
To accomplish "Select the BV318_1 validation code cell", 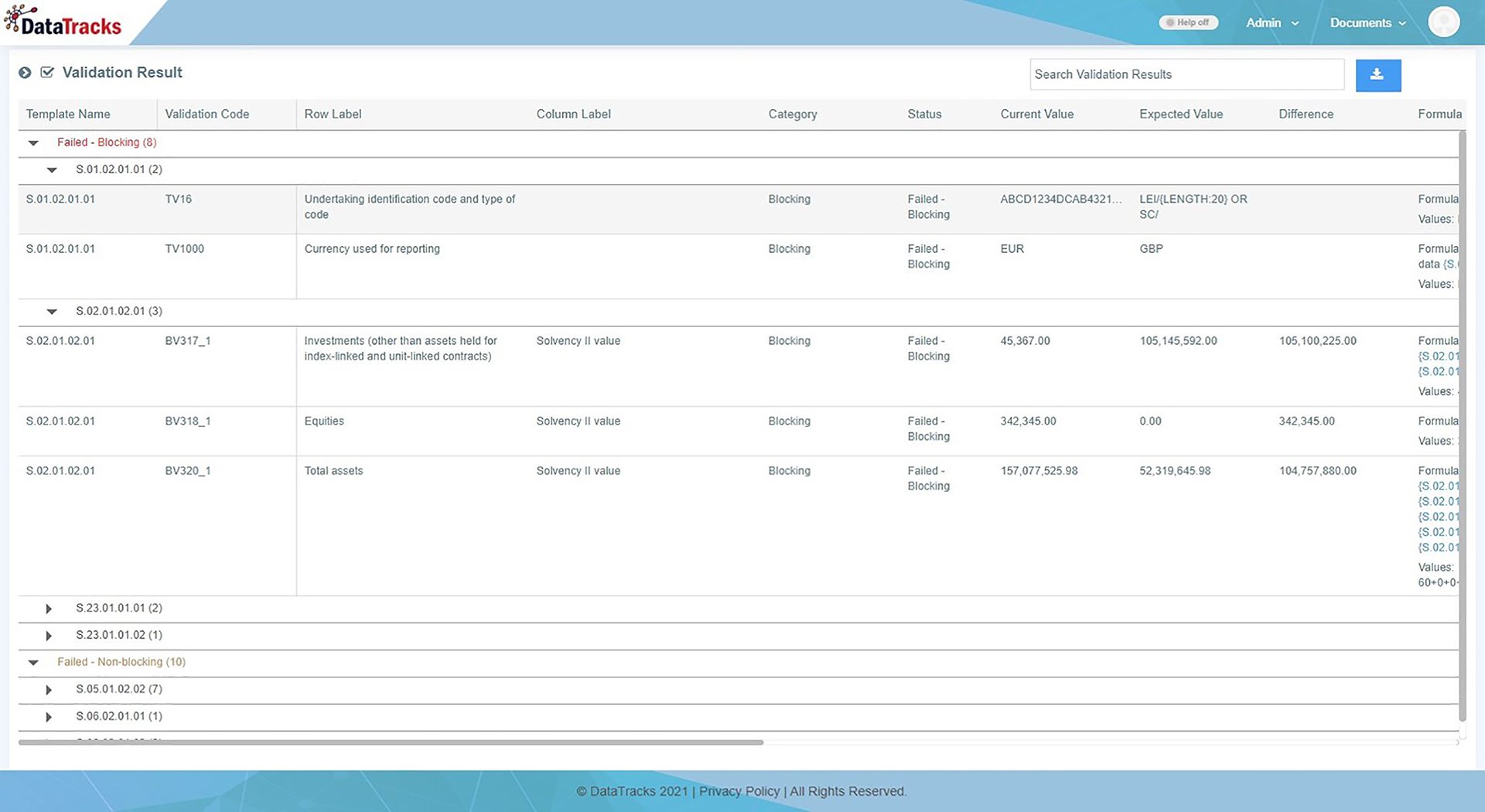I will (x=187, y=421).
